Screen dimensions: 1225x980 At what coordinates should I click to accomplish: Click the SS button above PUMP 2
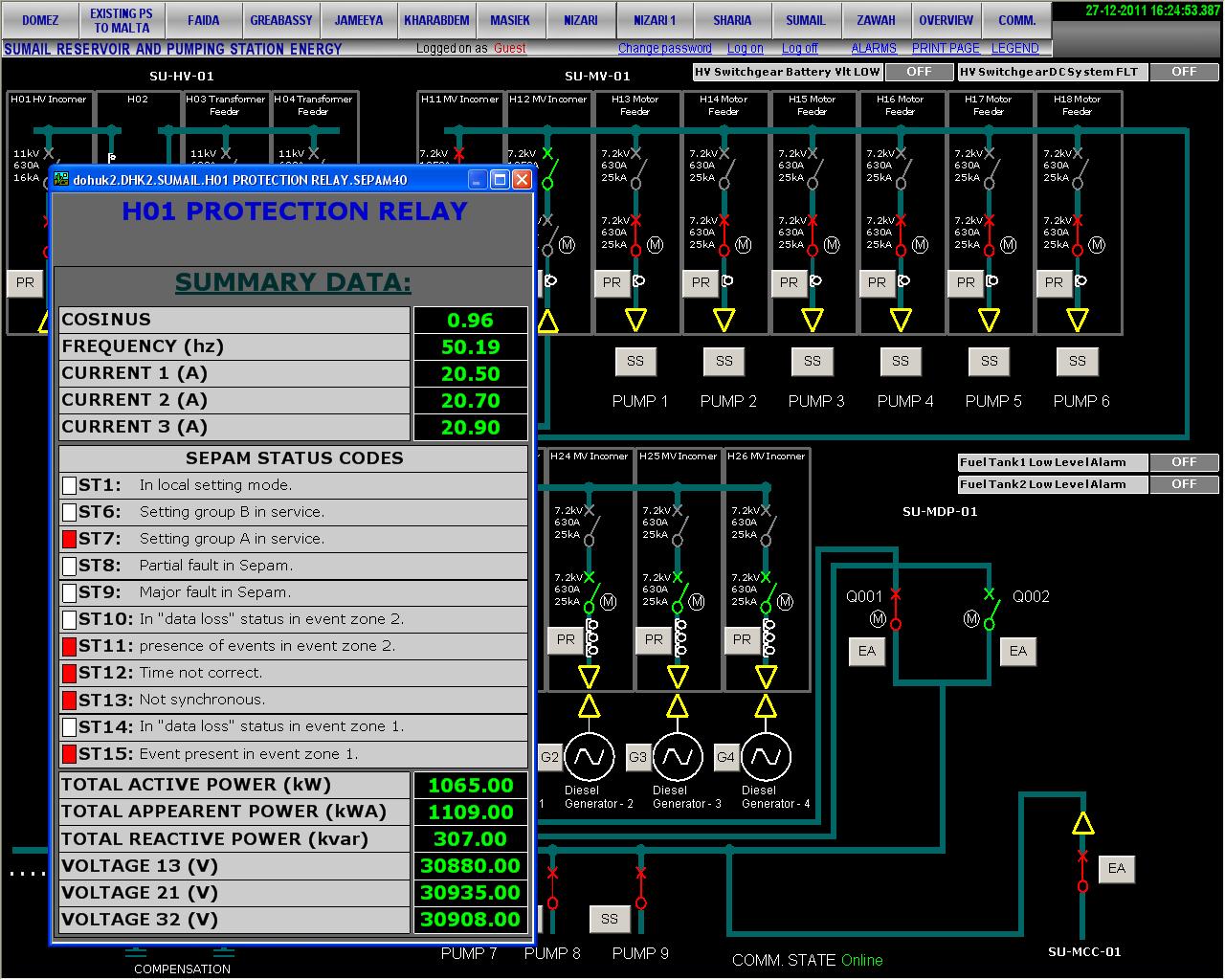(724, 361)
